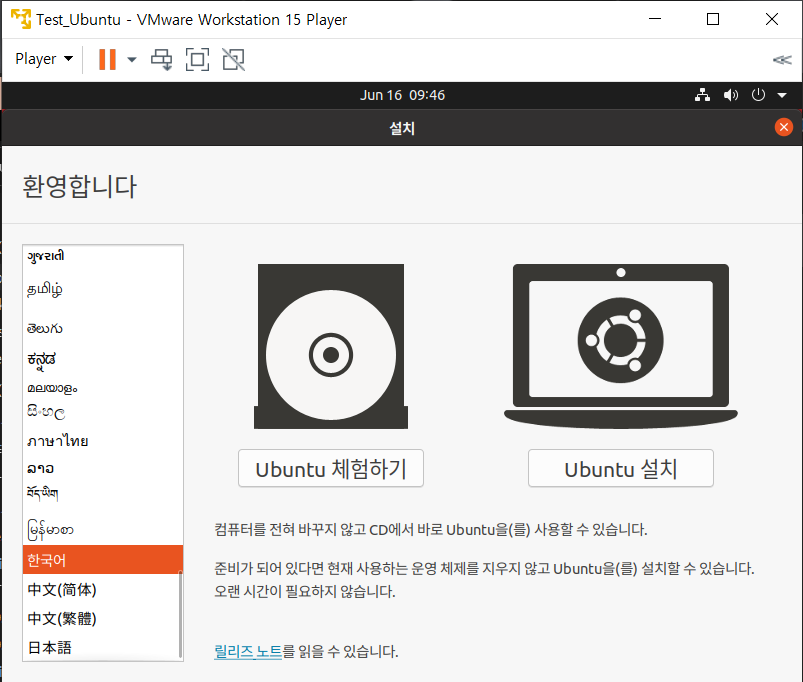Select the CD disc image
The width and height of the screenshot is (803, 682).
pyautogui.click(x=331, y=347)
